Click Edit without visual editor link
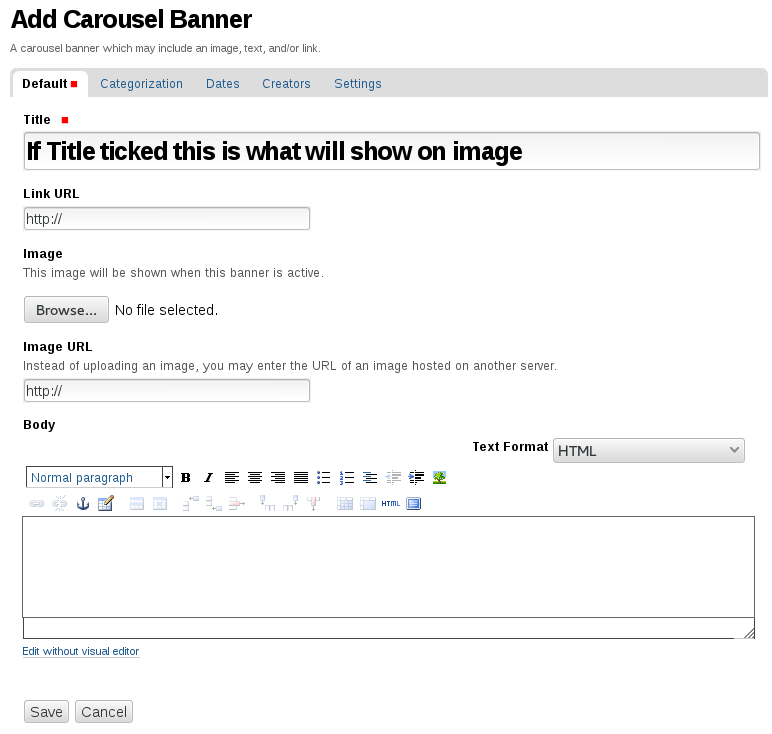The image size is (772, 734). [81, 651]
